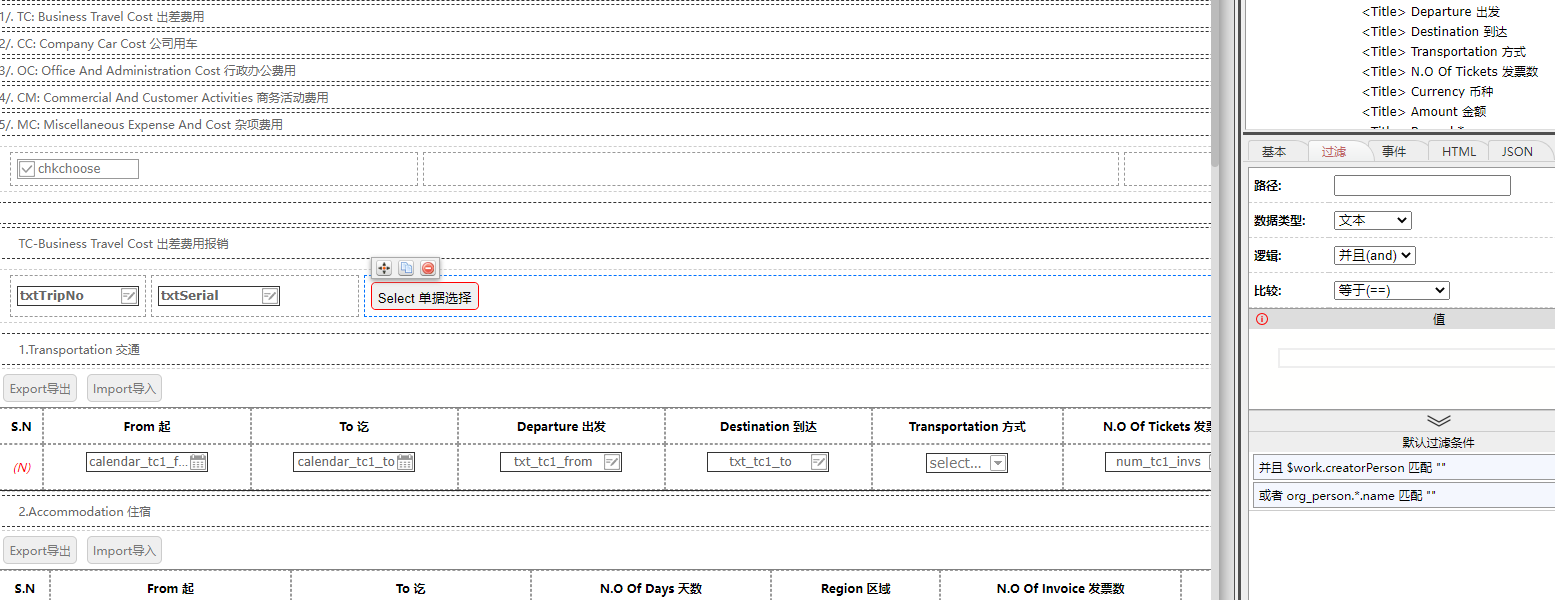1555x600 pixels.
Task: Click Departure 出发 column header in table
Action: (561, 427)
